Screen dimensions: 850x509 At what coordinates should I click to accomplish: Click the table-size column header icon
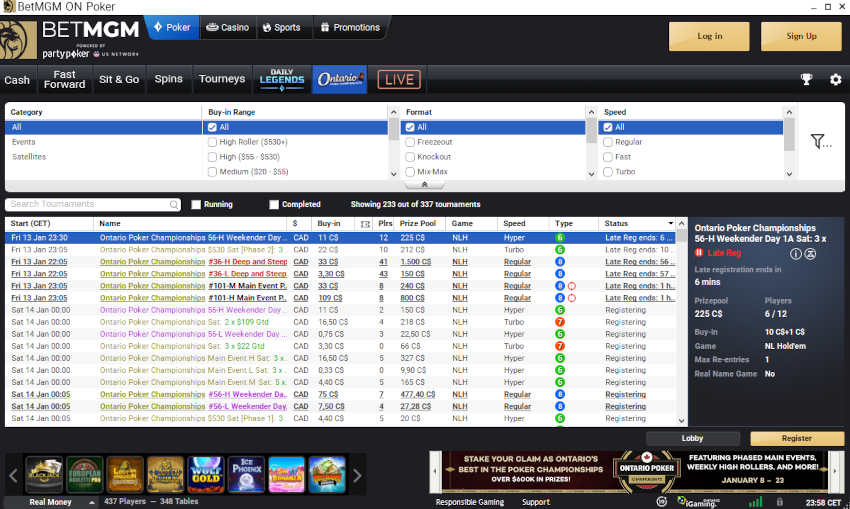365,224
